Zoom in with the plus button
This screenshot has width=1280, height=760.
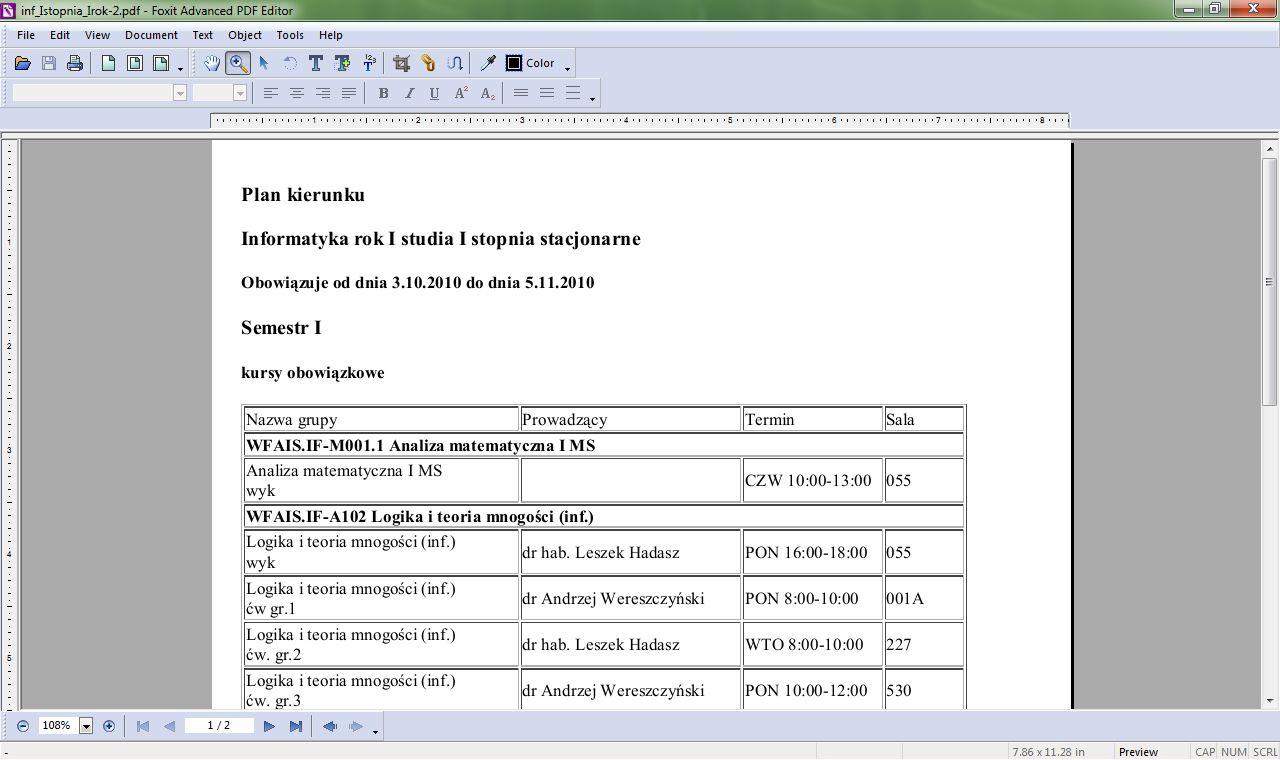(109, 726)
